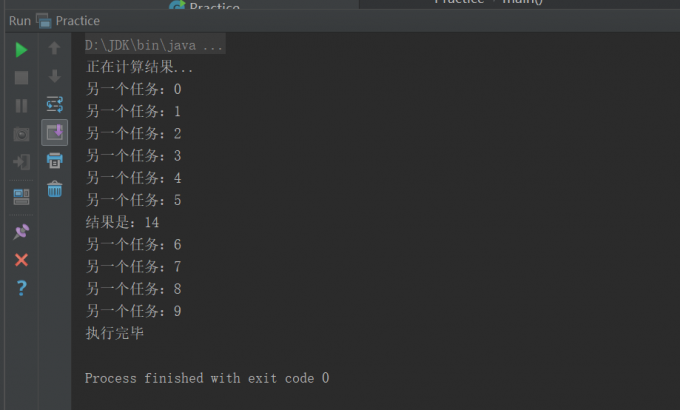
Task: Toggle the Pin Tab icon
Action: click(x=21, y=231)
